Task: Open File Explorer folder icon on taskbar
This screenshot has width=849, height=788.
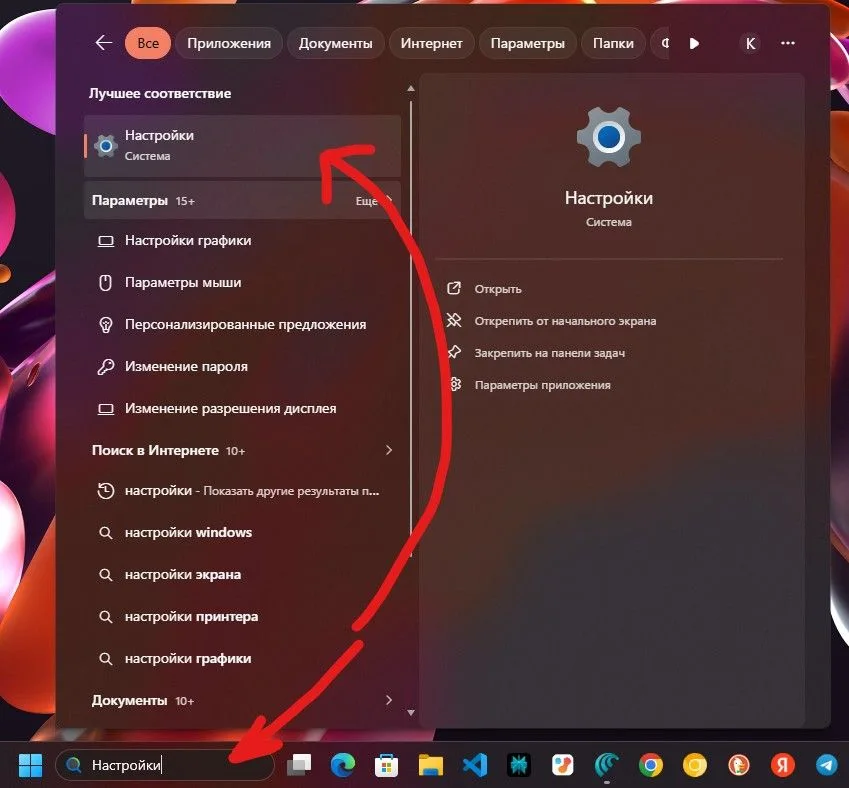Action: point(430,766)
